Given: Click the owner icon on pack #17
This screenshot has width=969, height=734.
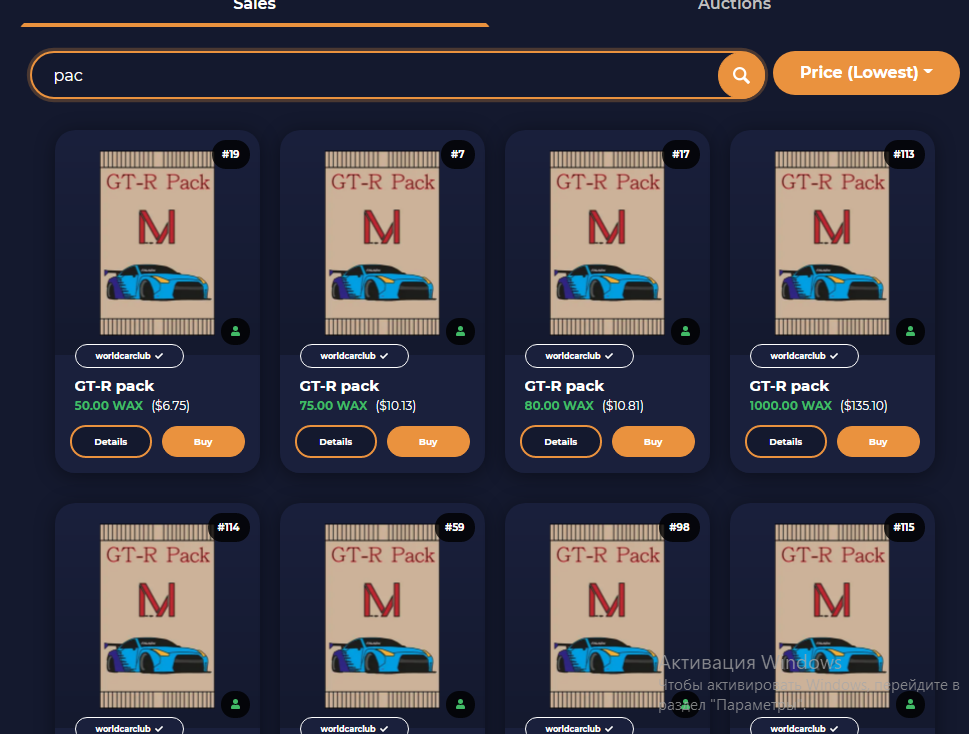Looking at the screenshot, I should point(685,332).
